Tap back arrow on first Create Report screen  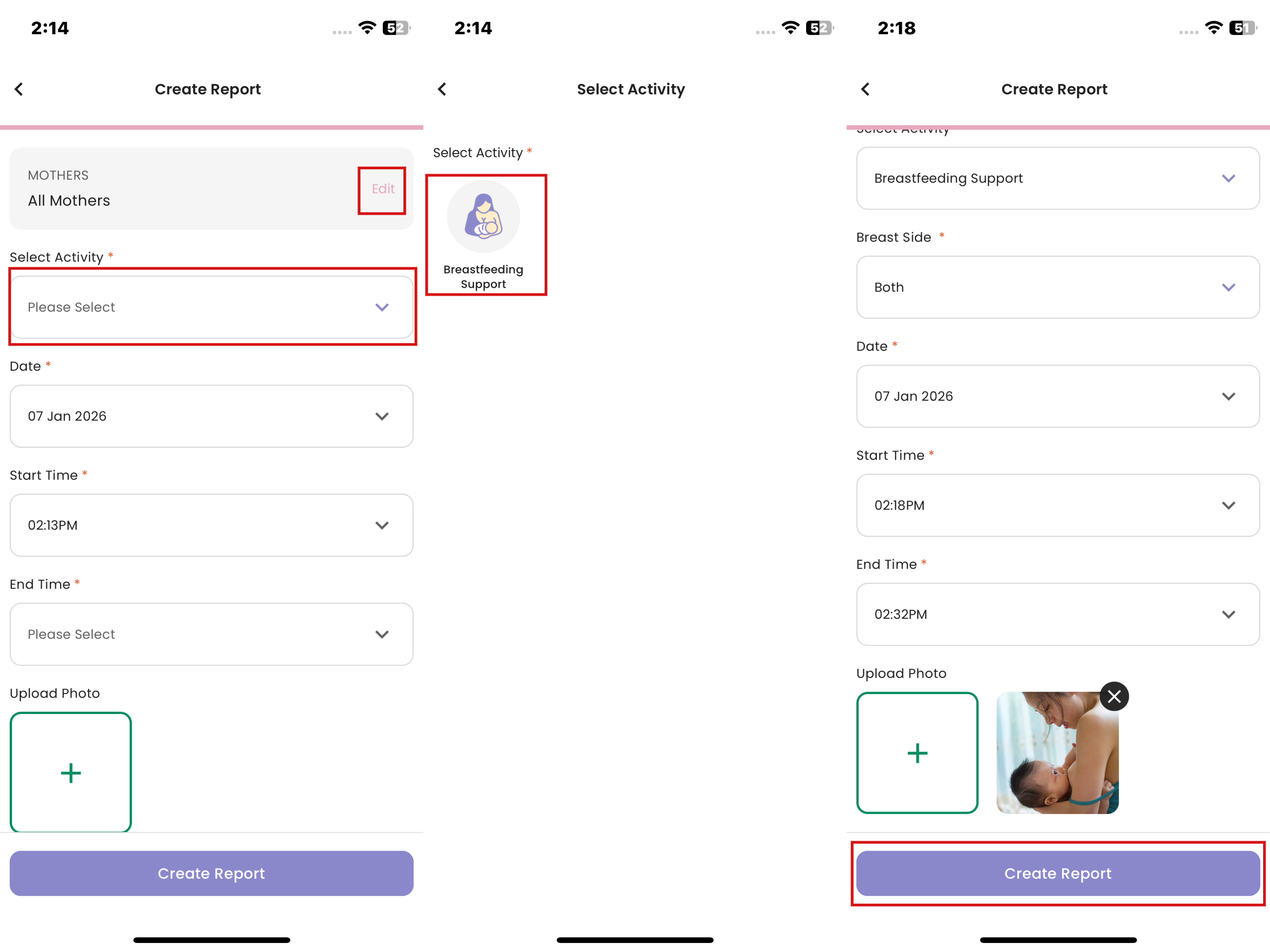[19, 89]
